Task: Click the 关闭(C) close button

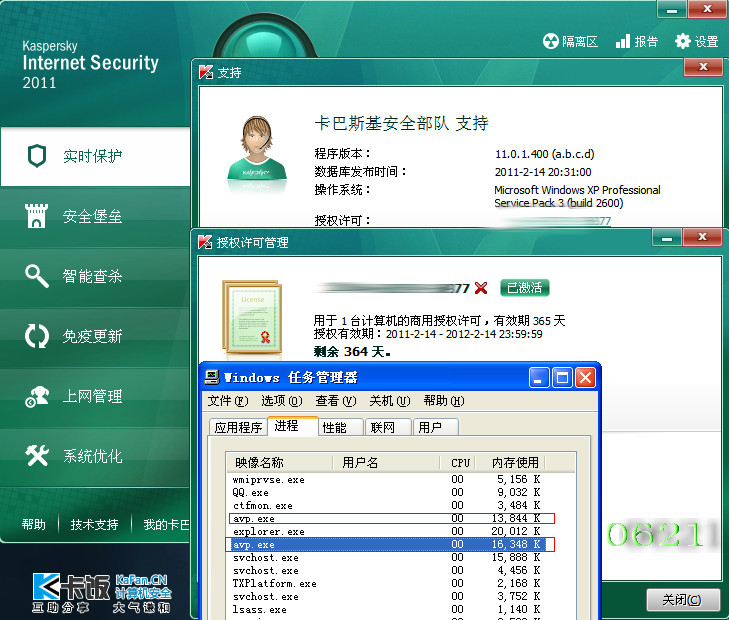Action: 682,600
